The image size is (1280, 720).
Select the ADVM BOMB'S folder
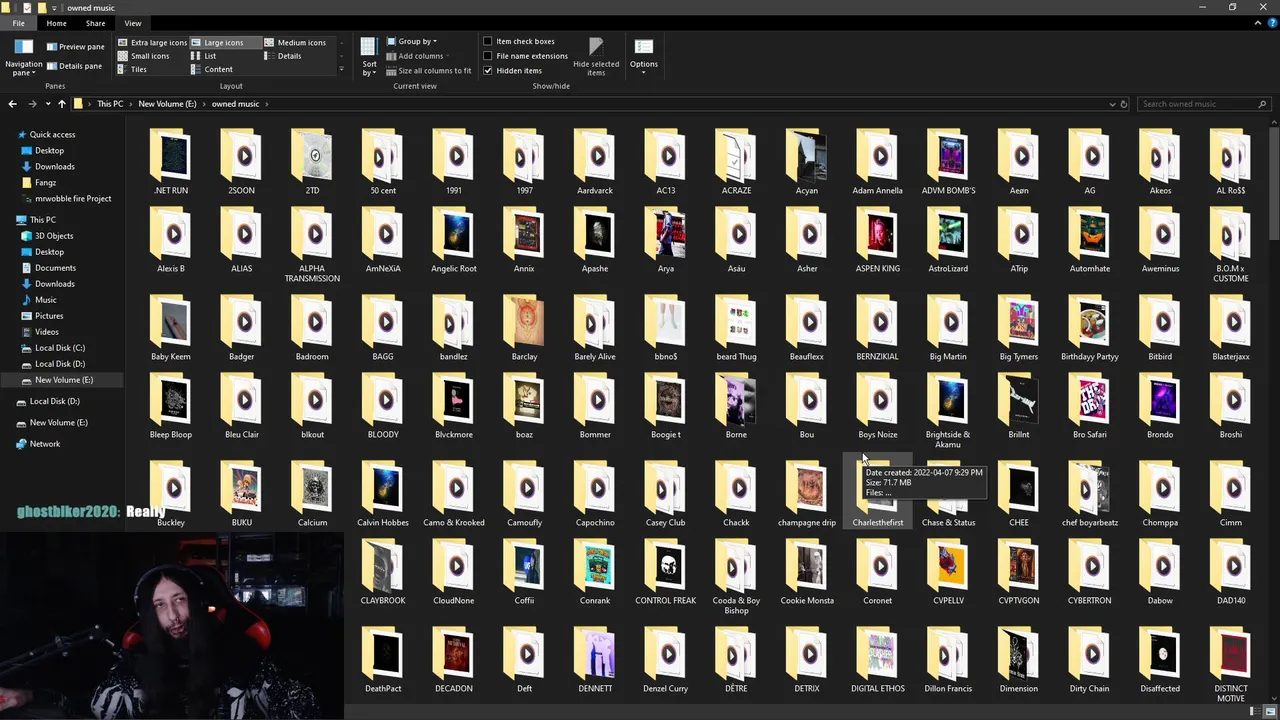point(948,162)
